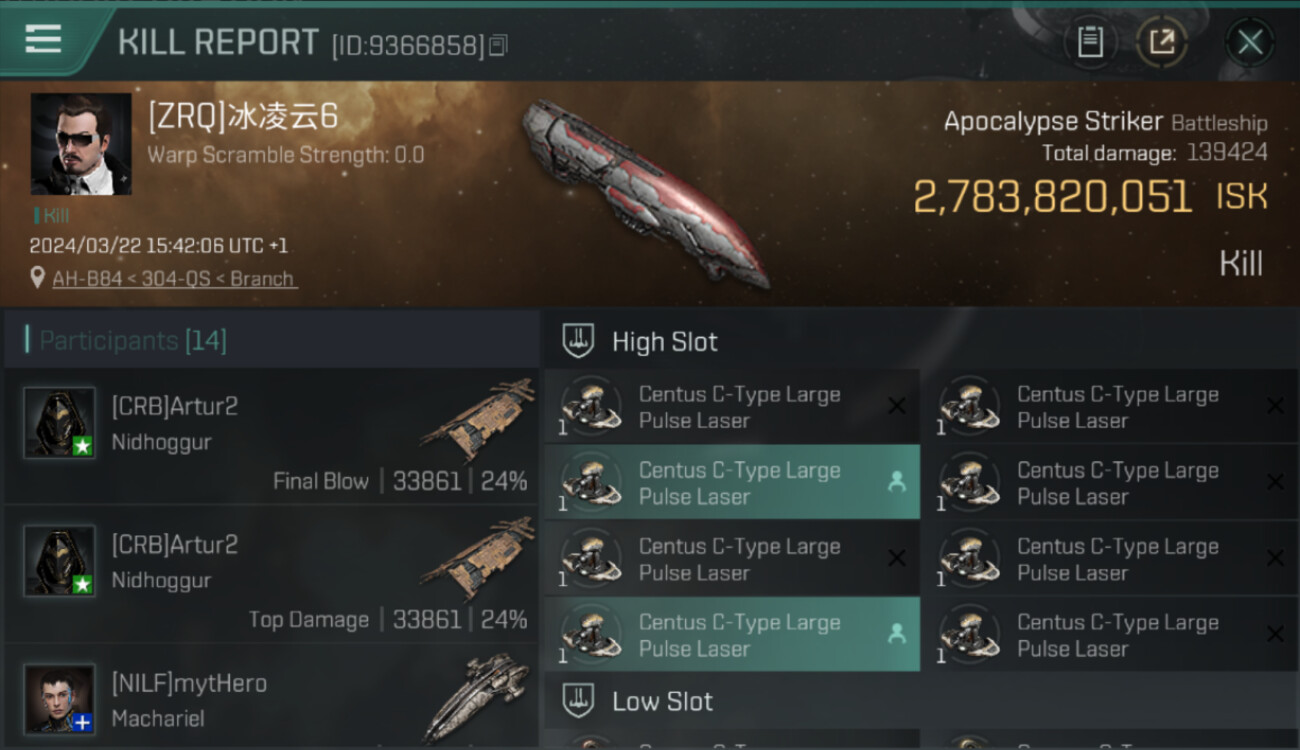Expand the Participants [14] header
Screen dimensions: 1300x750
pyautogui.click(x=133, y=341)
